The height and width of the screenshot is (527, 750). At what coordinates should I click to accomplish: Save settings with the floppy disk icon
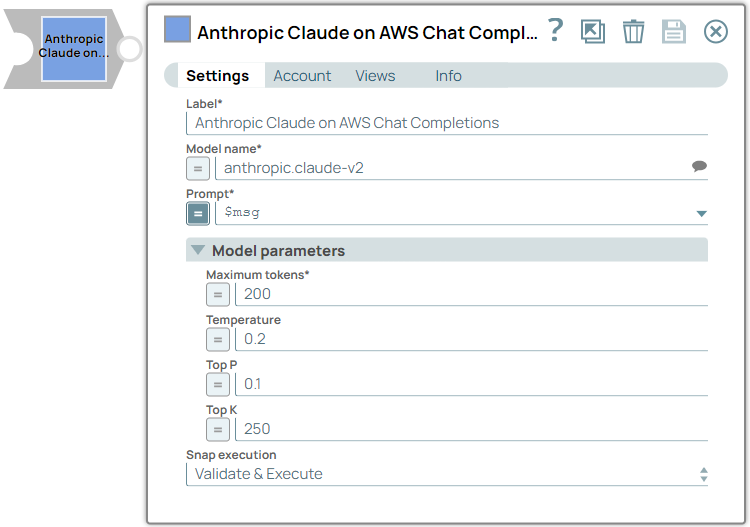click(x=674, y=32)
